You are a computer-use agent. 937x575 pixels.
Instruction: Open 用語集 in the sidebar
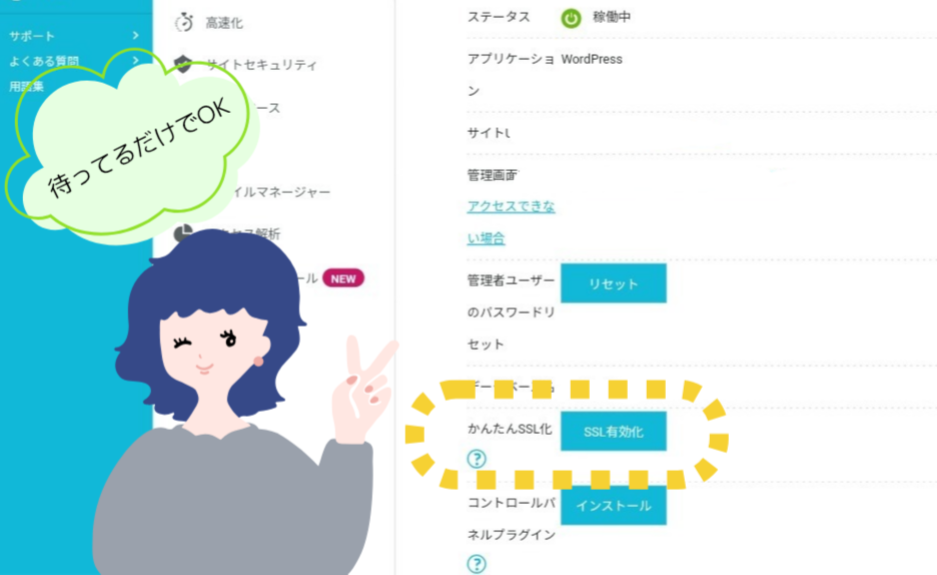pos(27,87)
